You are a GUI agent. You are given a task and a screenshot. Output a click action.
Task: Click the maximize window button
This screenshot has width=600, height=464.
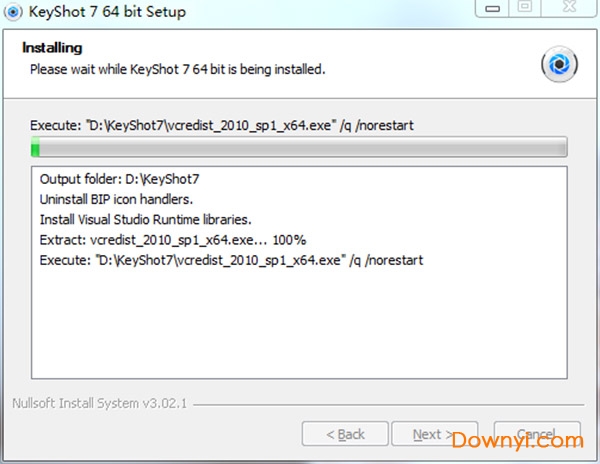tap(525, 8)
